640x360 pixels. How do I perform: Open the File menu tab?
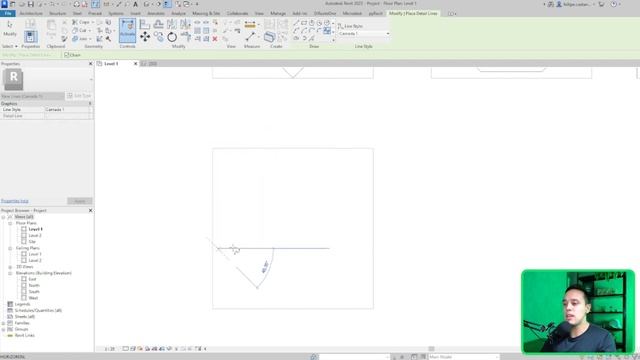pos(8,13)
